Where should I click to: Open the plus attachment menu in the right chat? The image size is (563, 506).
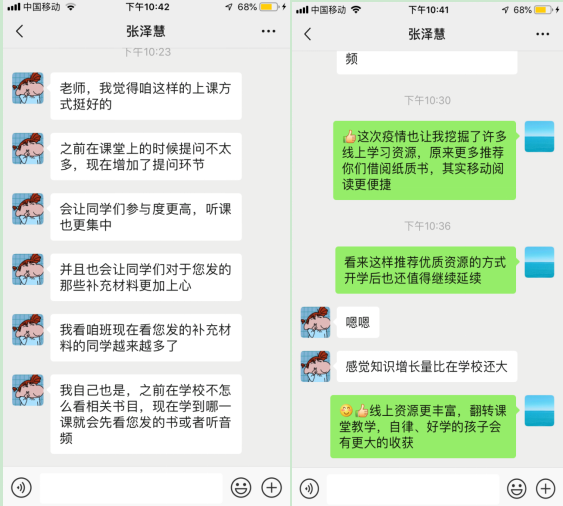545,488
